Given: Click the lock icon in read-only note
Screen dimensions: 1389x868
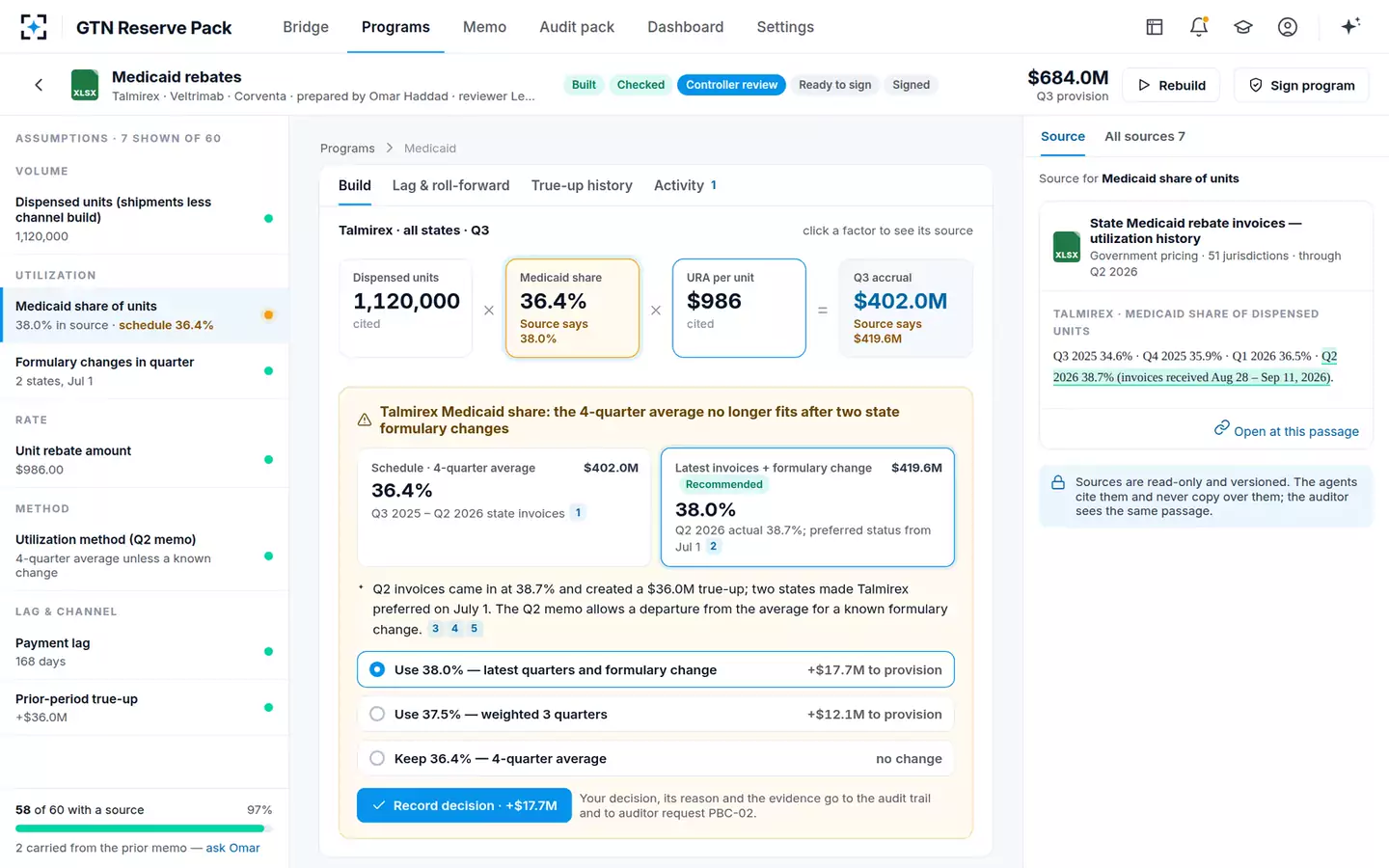Looking at the screenshot, I should tap(1058, 482).
